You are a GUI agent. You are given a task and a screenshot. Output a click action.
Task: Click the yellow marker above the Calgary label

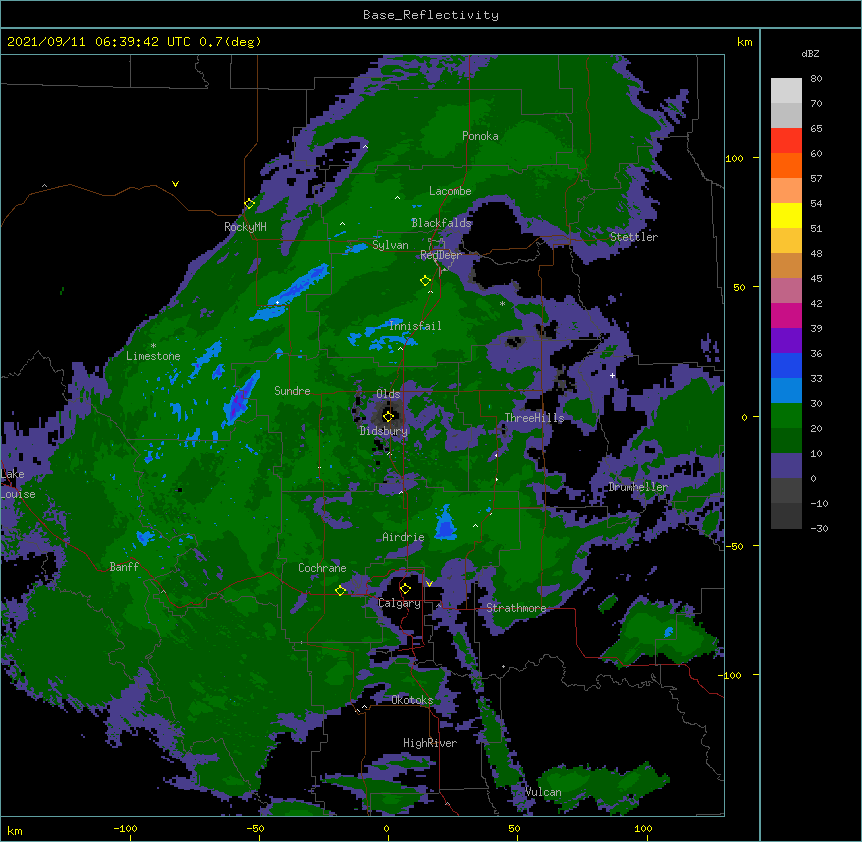point(405,589)
